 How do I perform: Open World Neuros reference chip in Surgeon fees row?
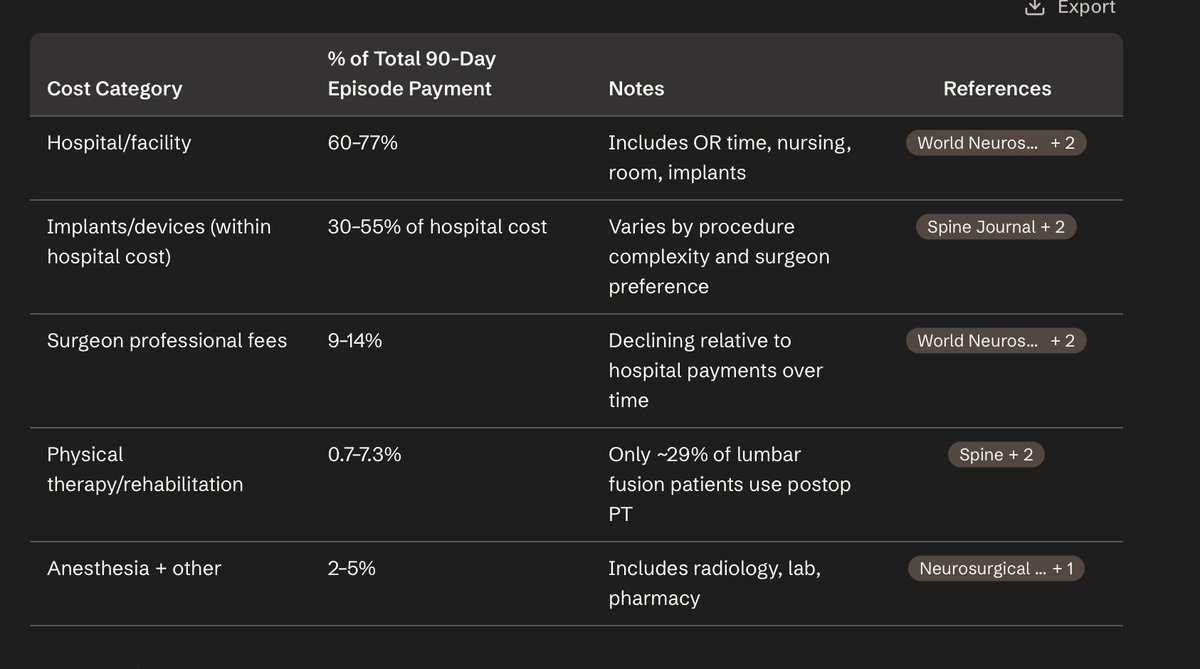[x=996, y=341]
